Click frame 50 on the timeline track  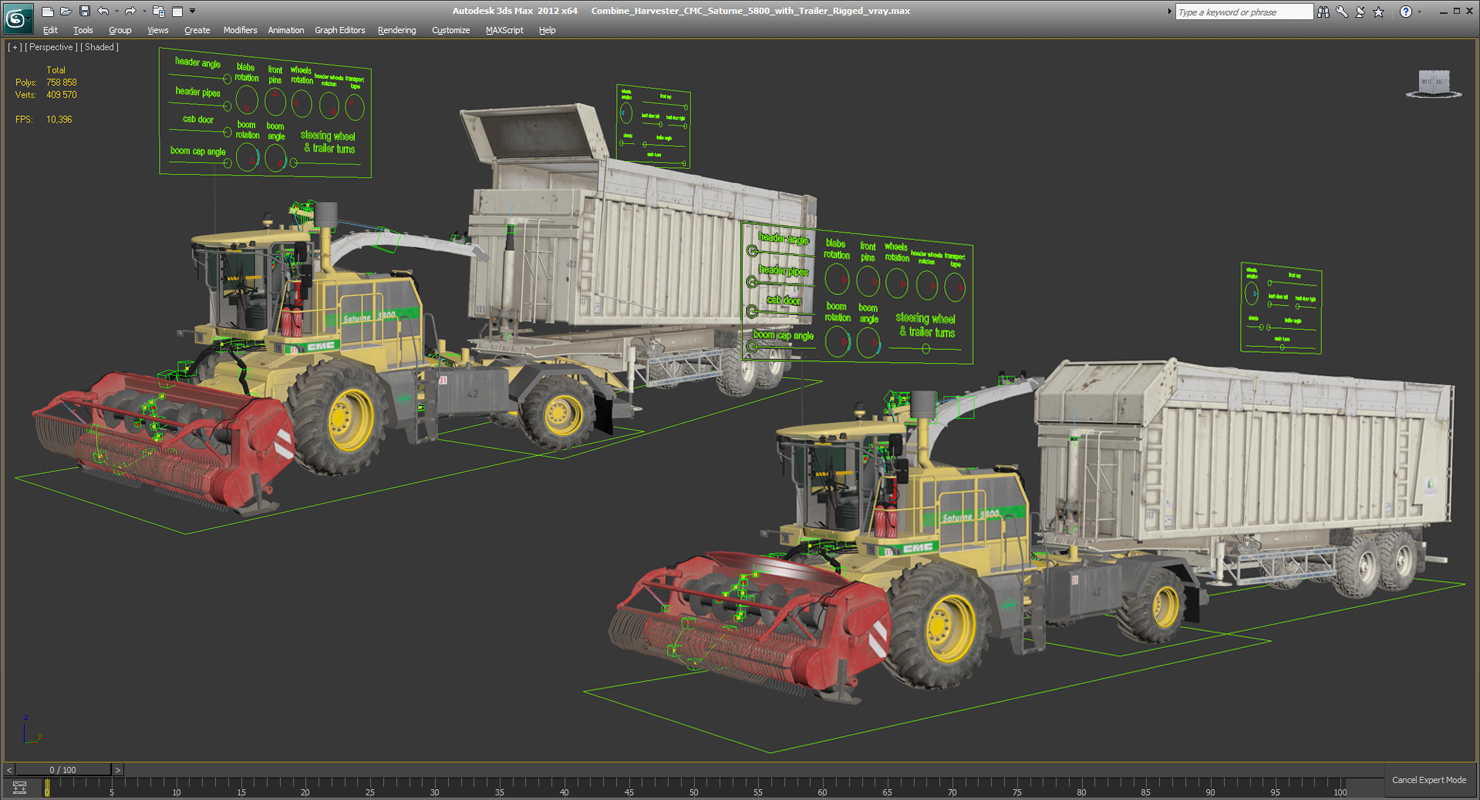pos(693,786)
